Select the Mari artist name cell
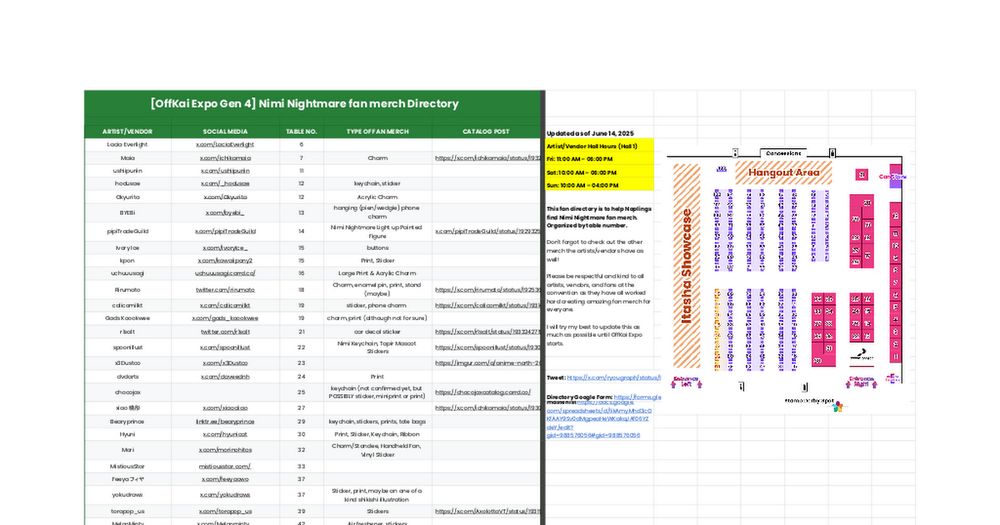Image resolution: width=1000 pixels, height=525 pixels. pyautogui.click(x=128, y=450)
